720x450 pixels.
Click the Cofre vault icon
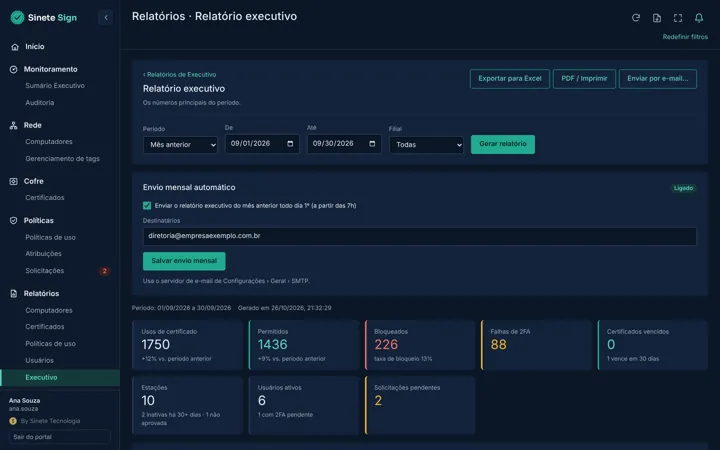[13, 181]
